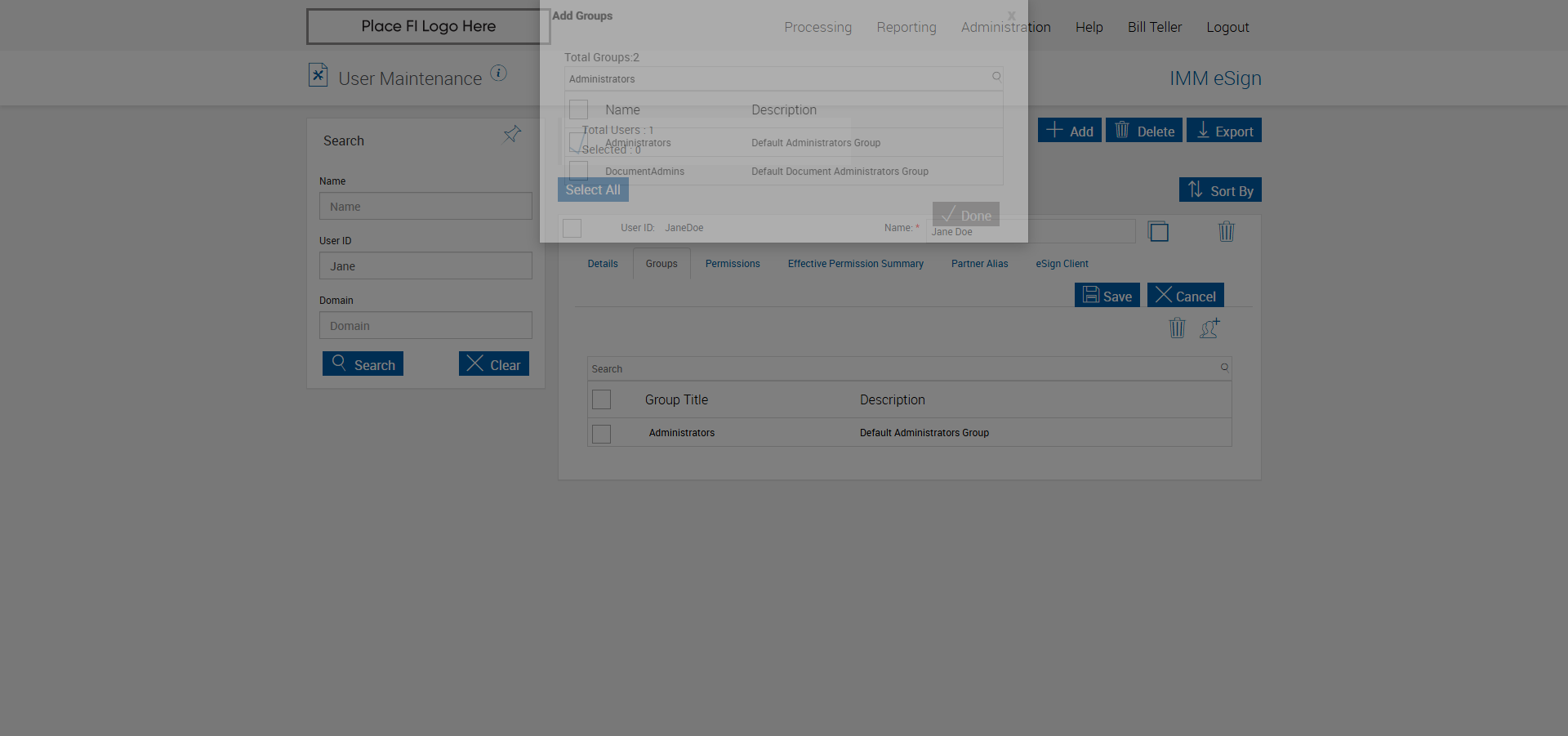Screen dimensions: 1568x736
Task: Open the User Maintenance info icon
Action: tap(498, 74)
